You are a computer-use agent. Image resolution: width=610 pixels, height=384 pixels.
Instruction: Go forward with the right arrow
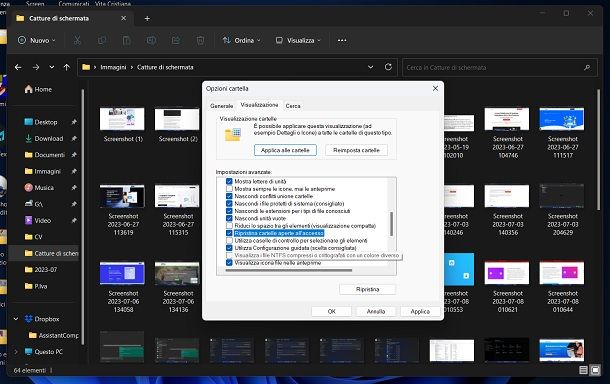pyautogui.click(x=36, y=67)
